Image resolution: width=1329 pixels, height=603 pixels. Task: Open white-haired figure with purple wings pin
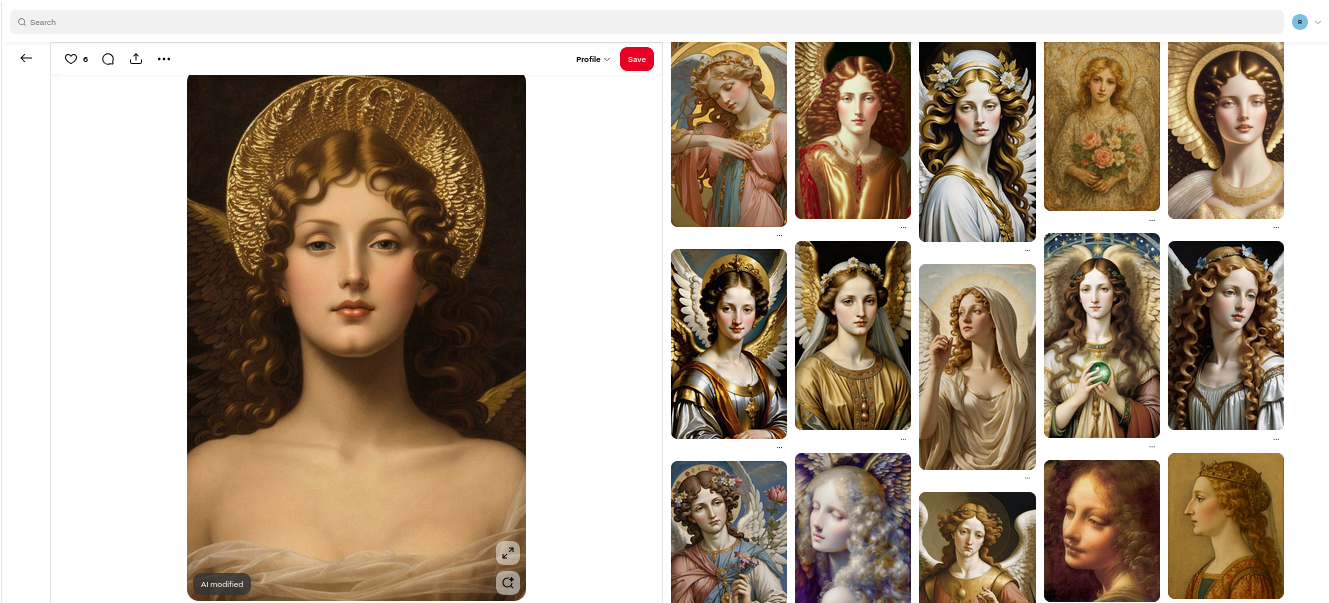853,528
